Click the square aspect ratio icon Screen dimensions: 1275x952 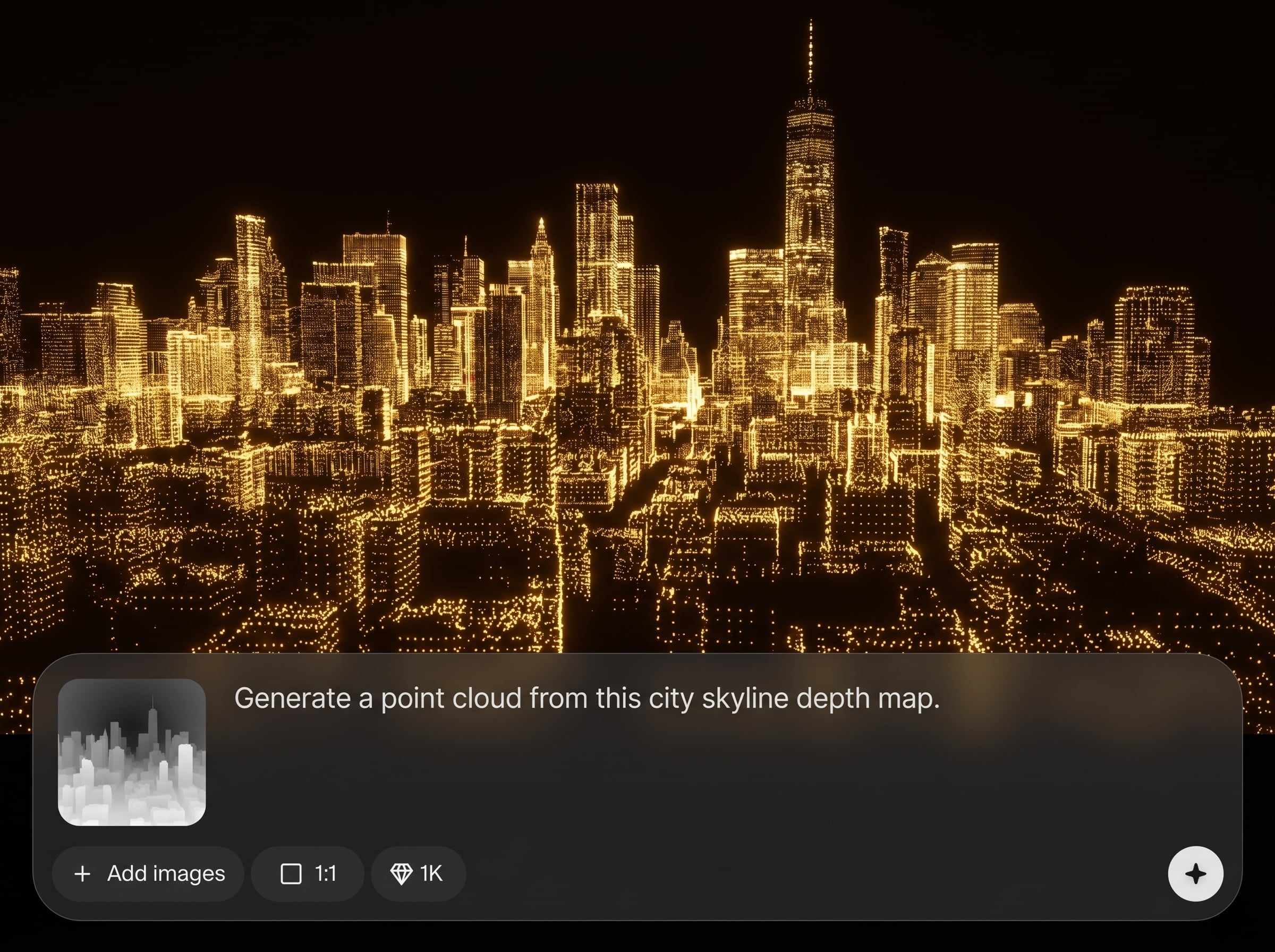point(291,873)
